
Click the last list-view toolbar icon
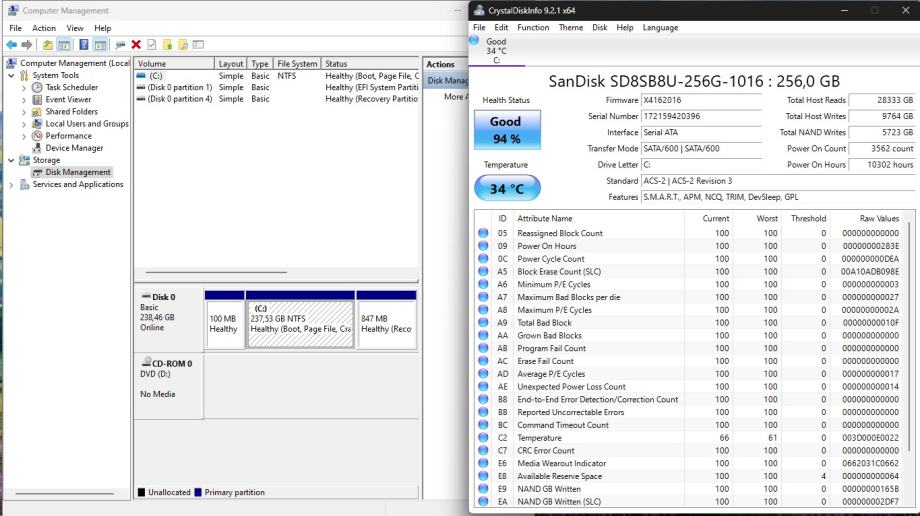(x=198, y=45)
